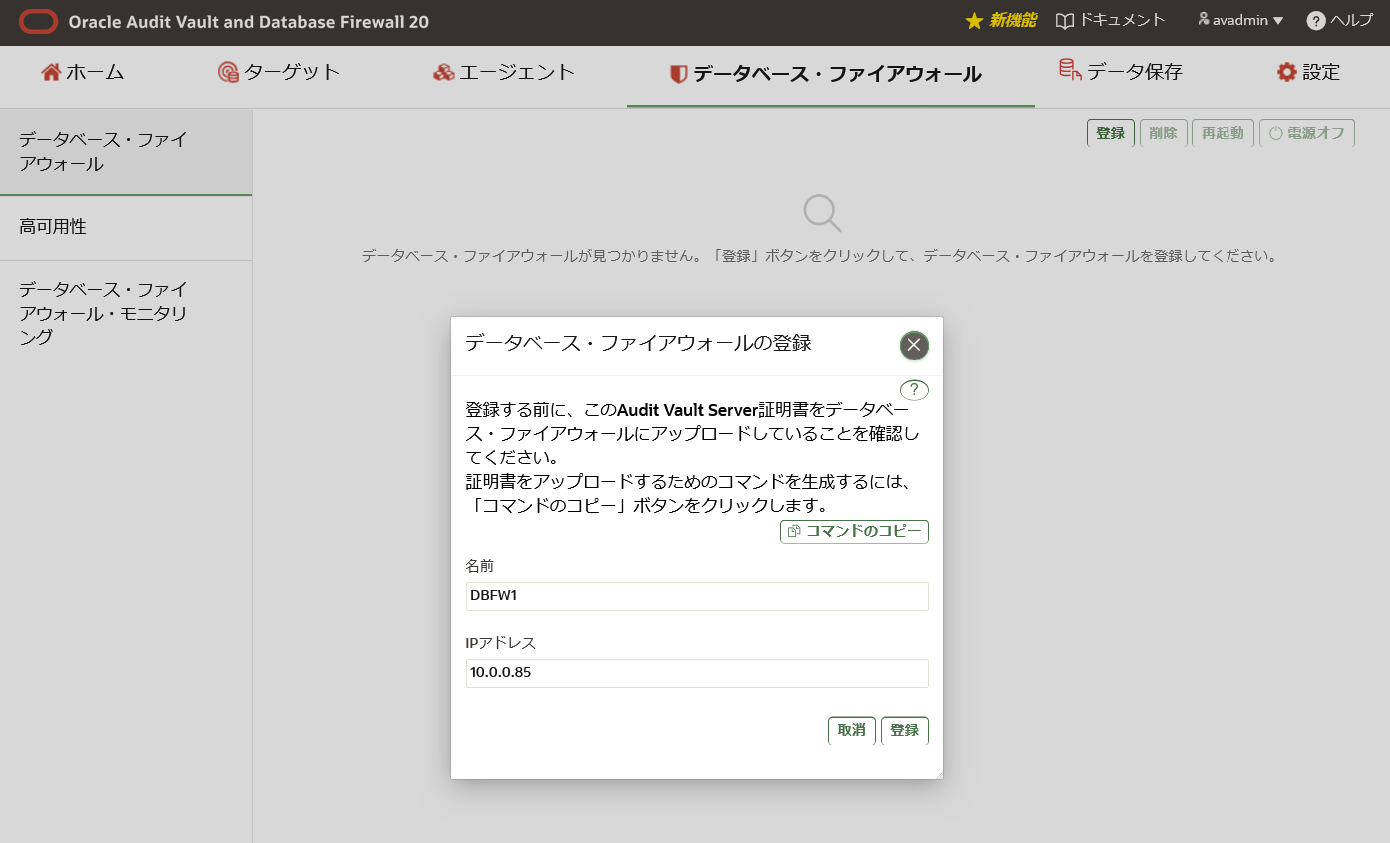Click the コマンドのコピー button
The height and width of the screenshot is (843, 1390).
coord(854,531)
